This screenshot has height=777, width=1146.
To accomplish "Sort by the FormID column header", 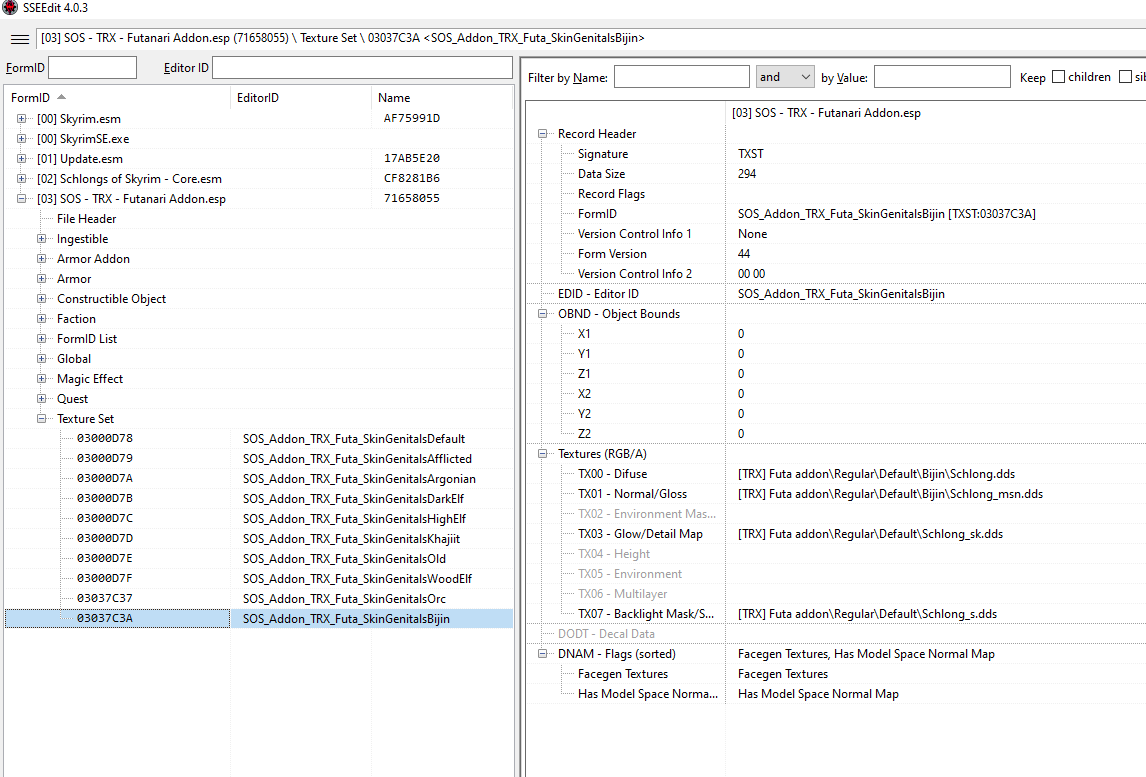I will (117, 97).
